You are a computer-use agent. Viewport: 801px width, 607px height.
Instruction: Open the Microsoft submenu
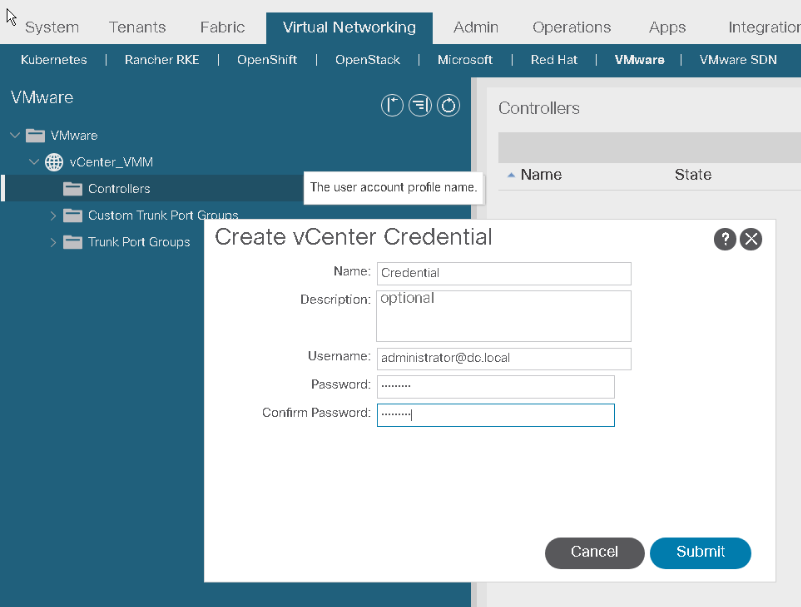[x=465, y=60]
